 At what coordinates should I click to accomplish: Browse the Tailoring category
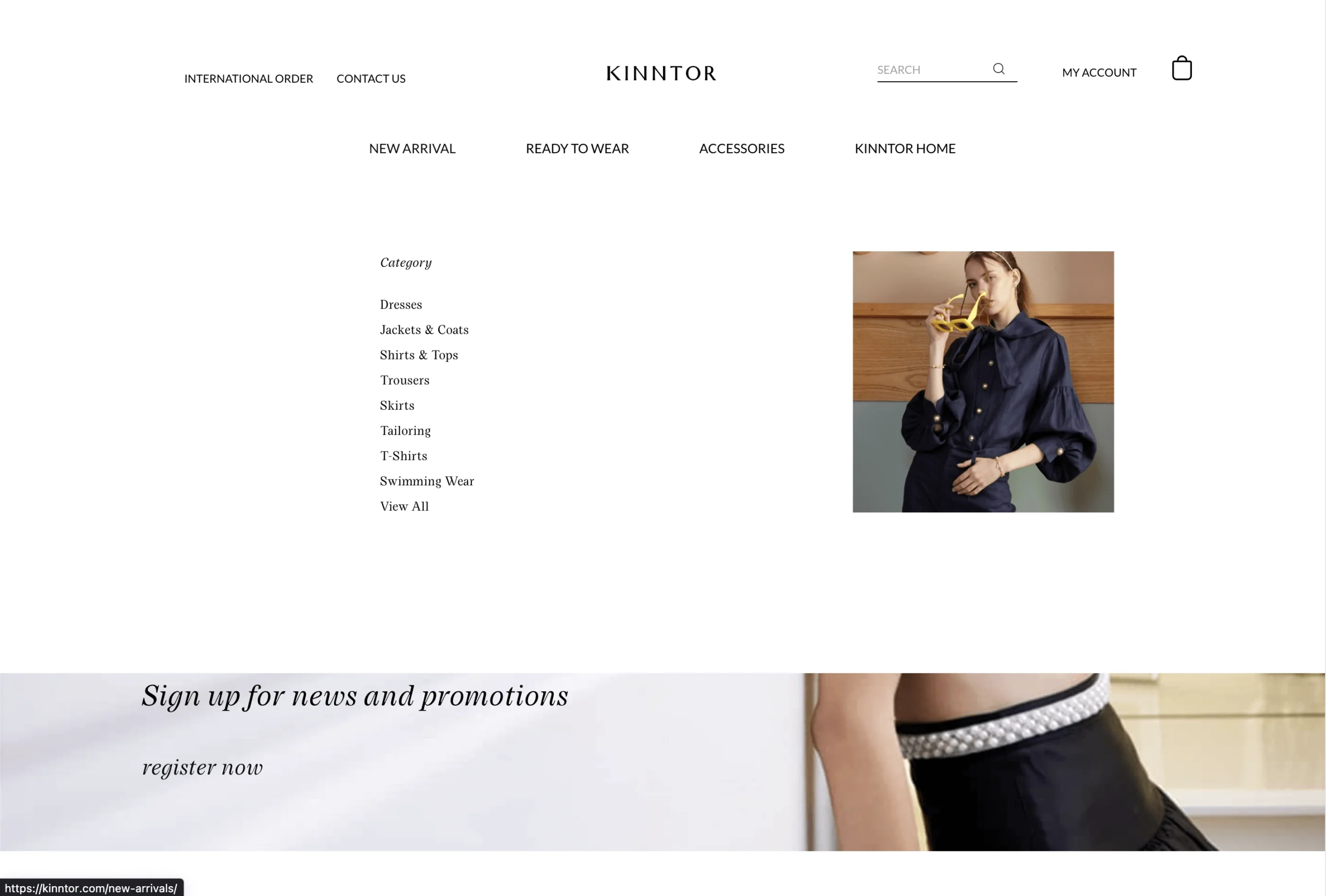[x=405, y=430]
